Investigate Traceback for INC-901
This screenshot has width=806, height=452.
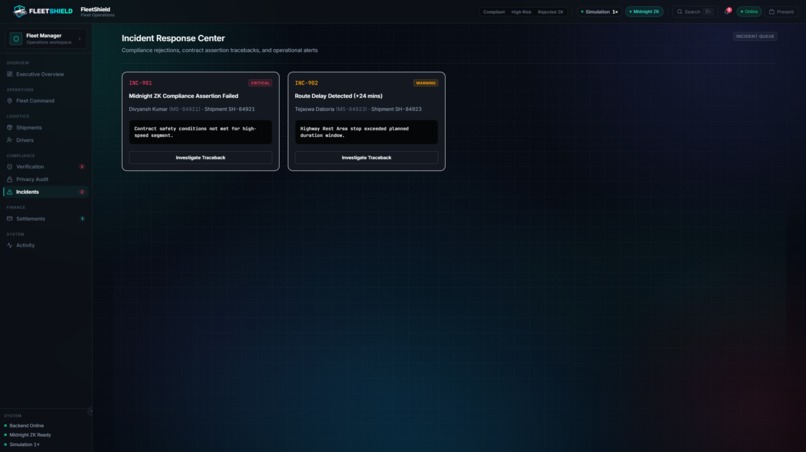(x=200, y=157)
